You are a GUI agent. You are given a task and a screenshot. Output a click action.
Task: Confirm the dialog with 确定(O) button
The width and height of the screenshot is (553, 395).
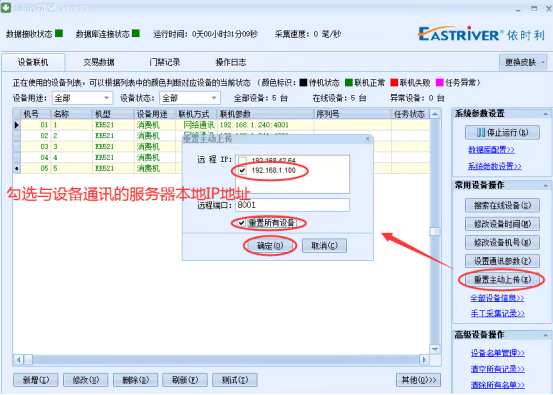coord(270,246)
